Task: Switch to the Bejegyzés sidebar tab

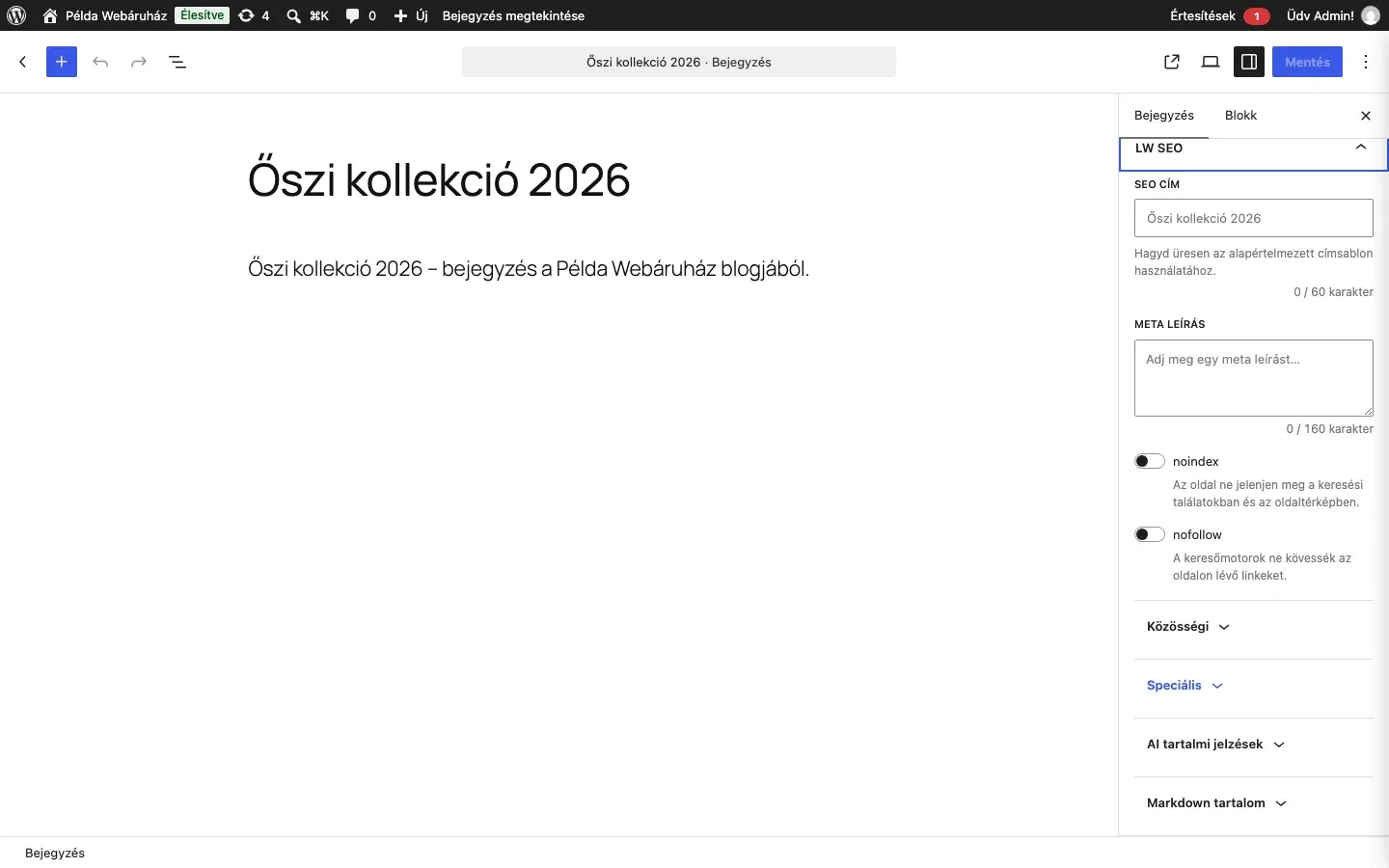Action: [x=1164, y=116]
